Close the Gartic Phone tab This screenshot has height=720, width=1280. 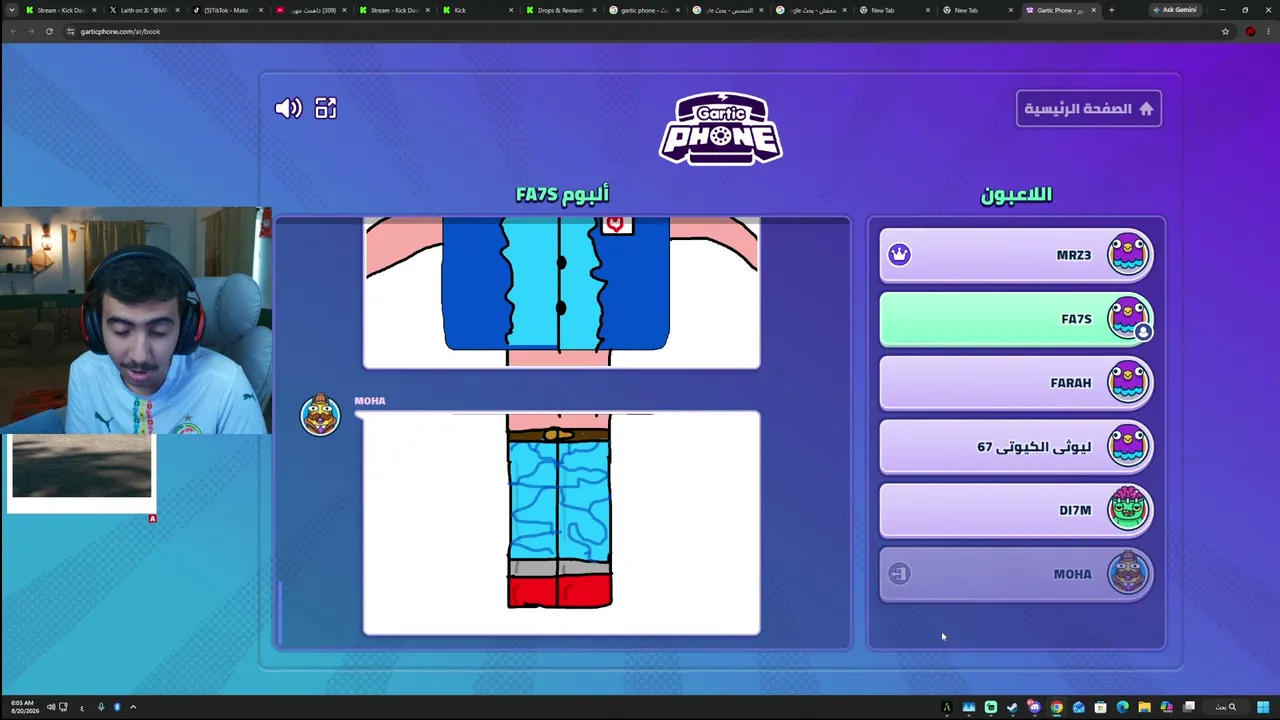point(1094,10)
